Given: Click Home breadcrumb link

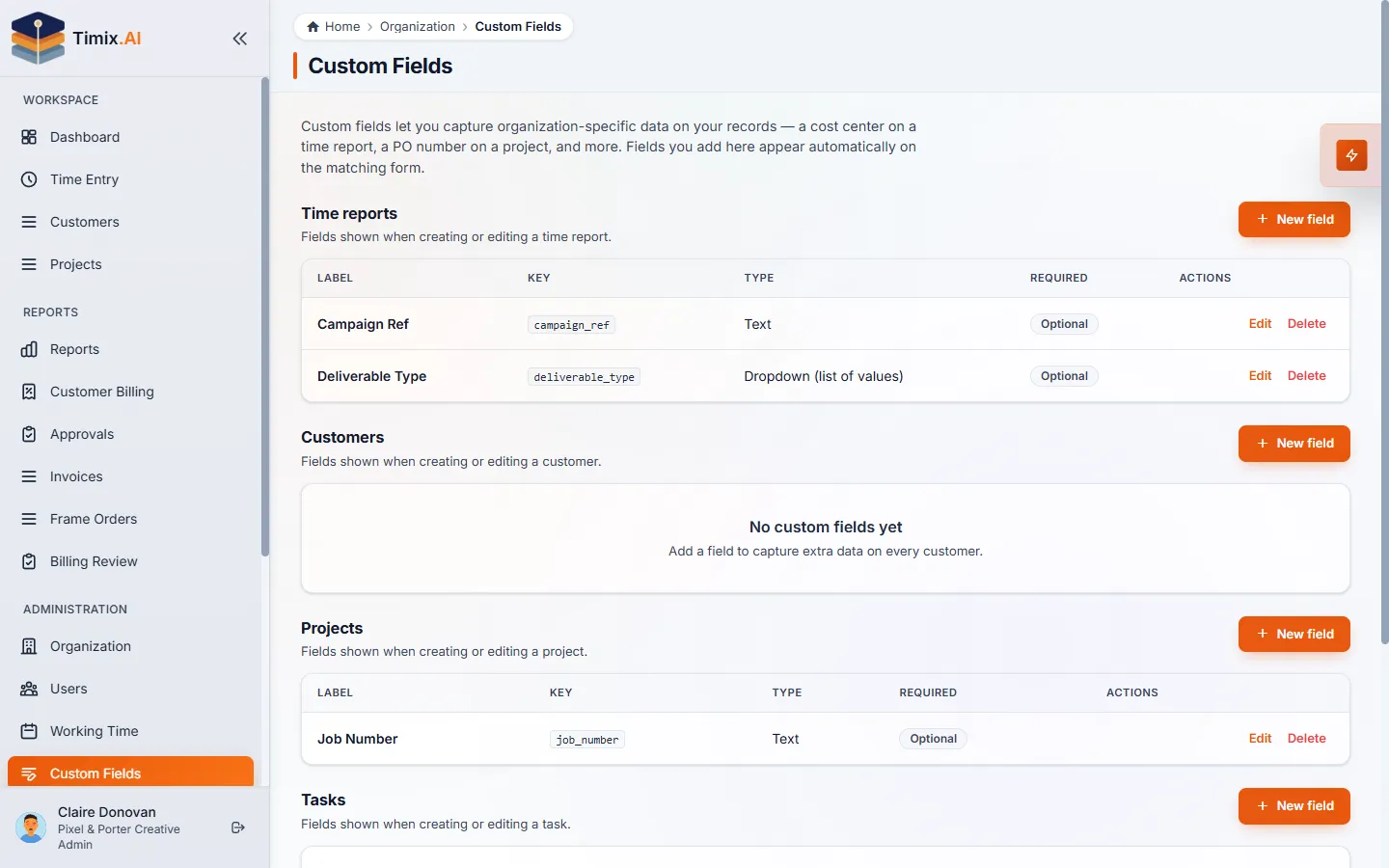Looking at the screenshot, I should 333,27.
